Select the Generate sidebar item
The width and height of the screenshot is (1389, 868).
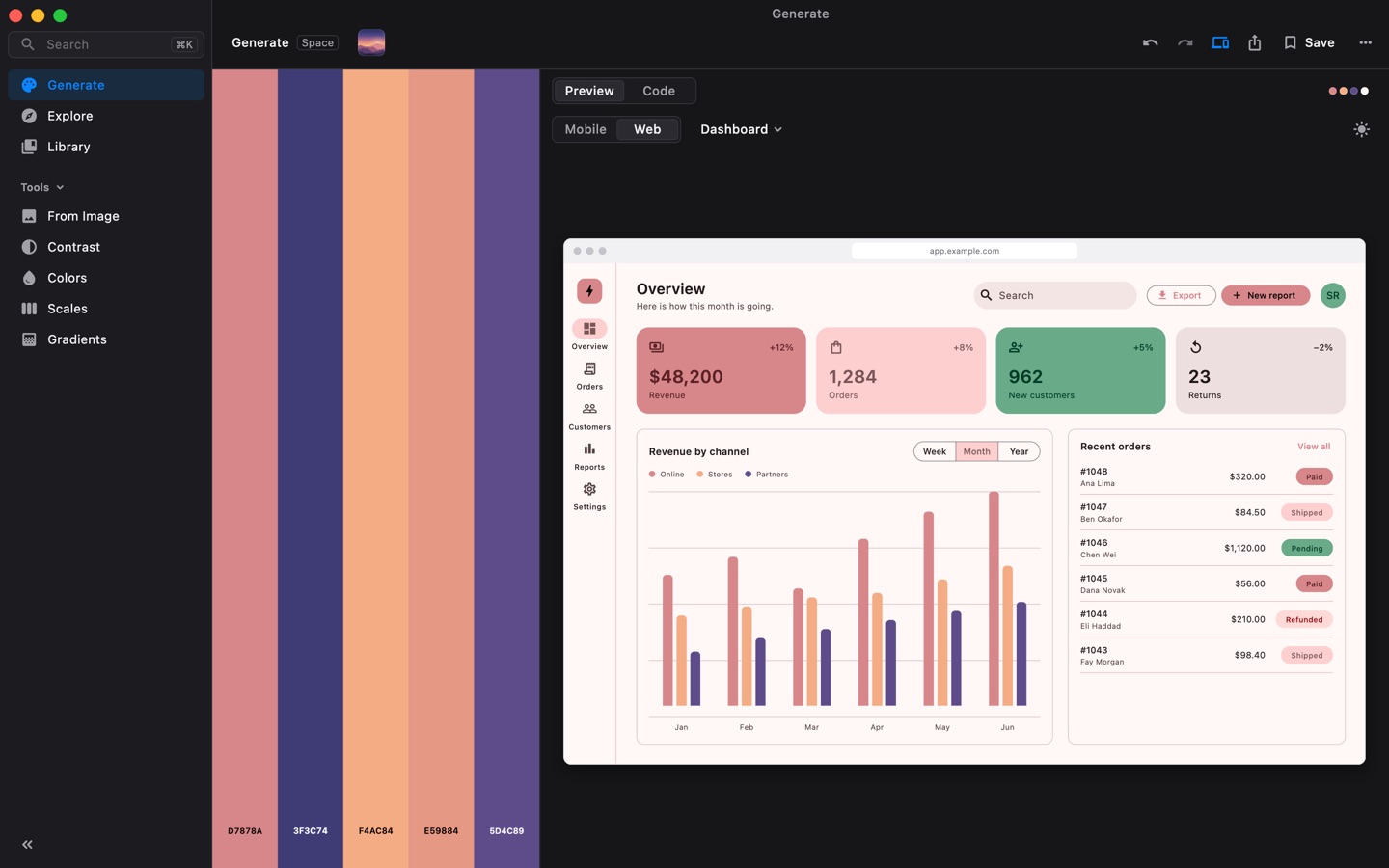point(106,85)
